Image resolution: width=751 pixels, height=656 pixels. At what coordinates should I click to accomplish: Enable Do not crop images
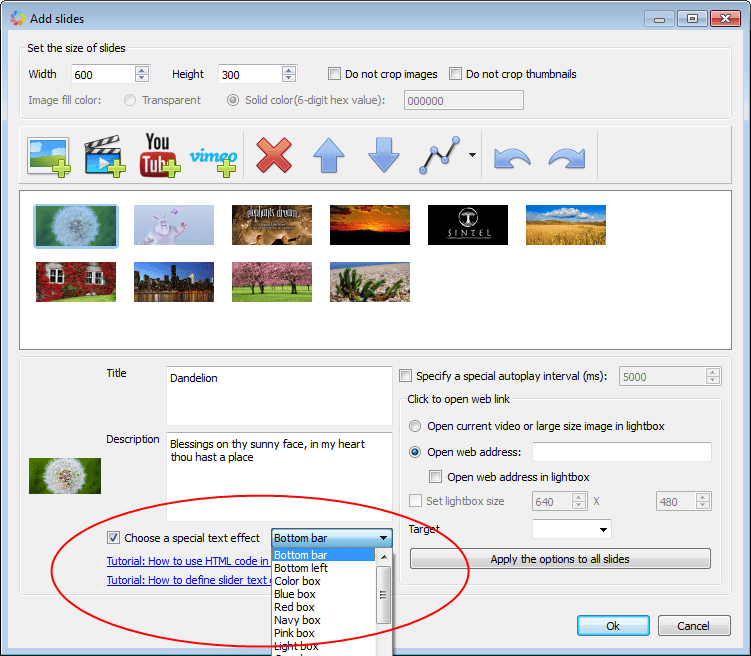tap(334, 74)
